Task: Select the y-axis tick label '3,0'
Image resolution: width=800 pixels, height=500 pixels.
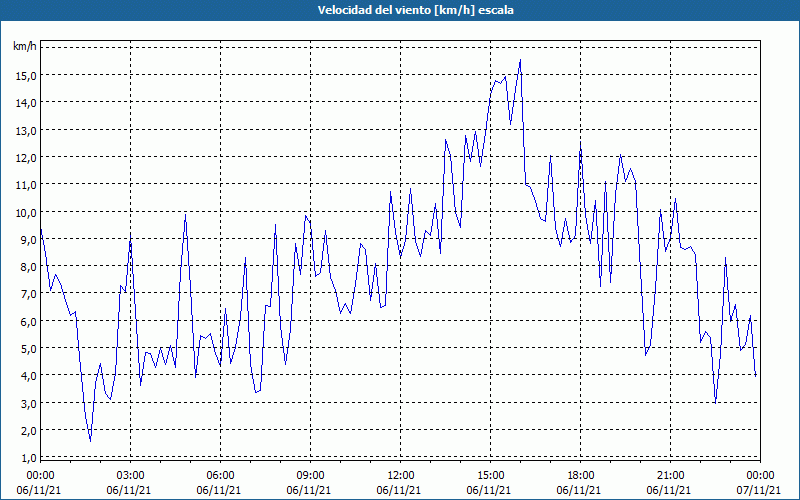Action: tap(28, 403)
